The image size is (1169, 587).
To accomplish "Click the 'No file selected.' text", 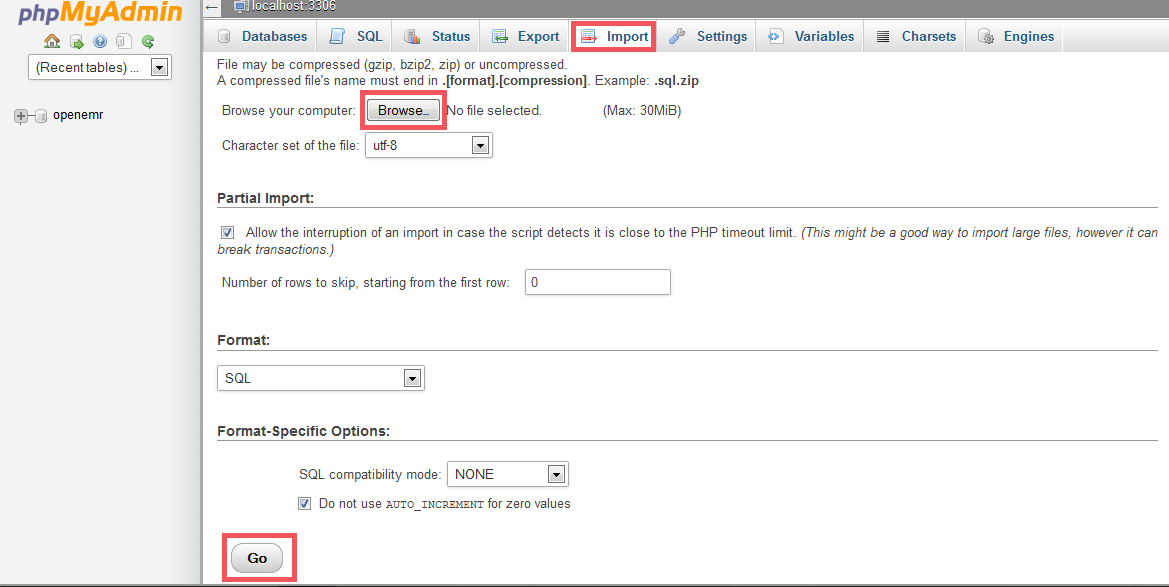I will click(494, 110).
